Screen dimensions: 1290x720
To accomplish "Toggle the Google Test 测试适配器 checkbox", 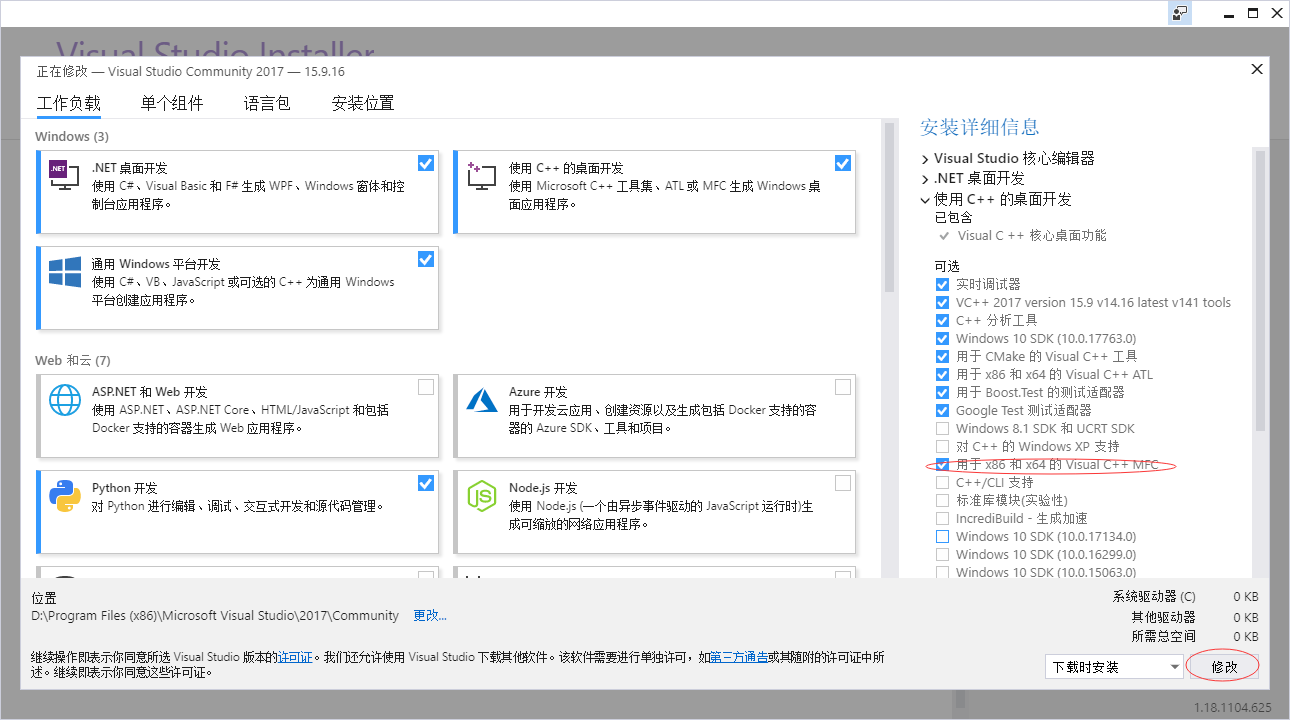I will click(942, 411).
